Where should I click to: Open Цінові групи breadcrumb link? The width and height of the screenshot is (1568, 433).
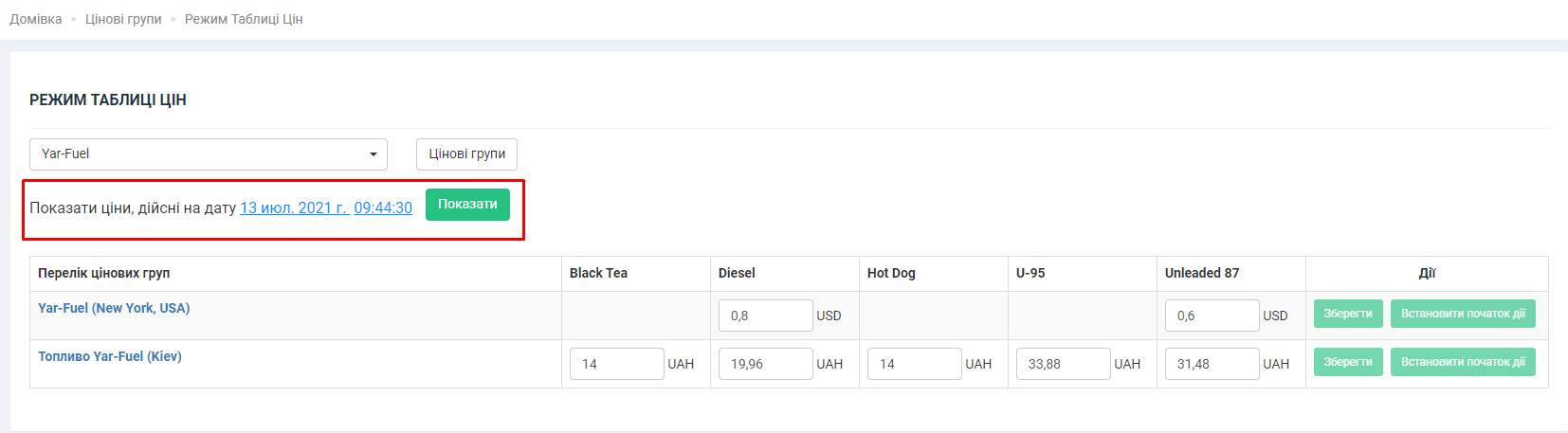123,19
